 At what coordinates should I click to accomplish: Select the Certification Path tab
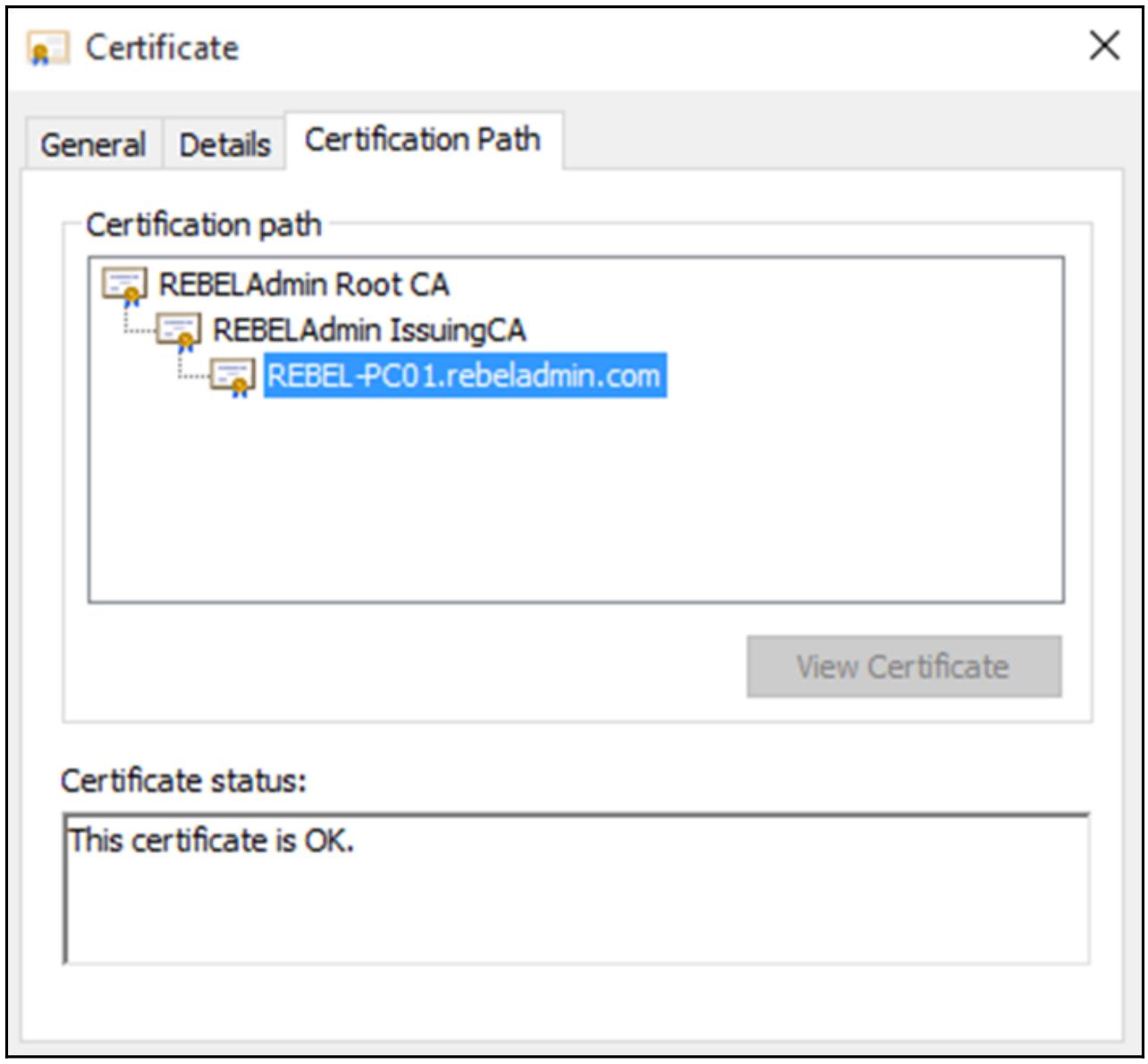(422, 140)
